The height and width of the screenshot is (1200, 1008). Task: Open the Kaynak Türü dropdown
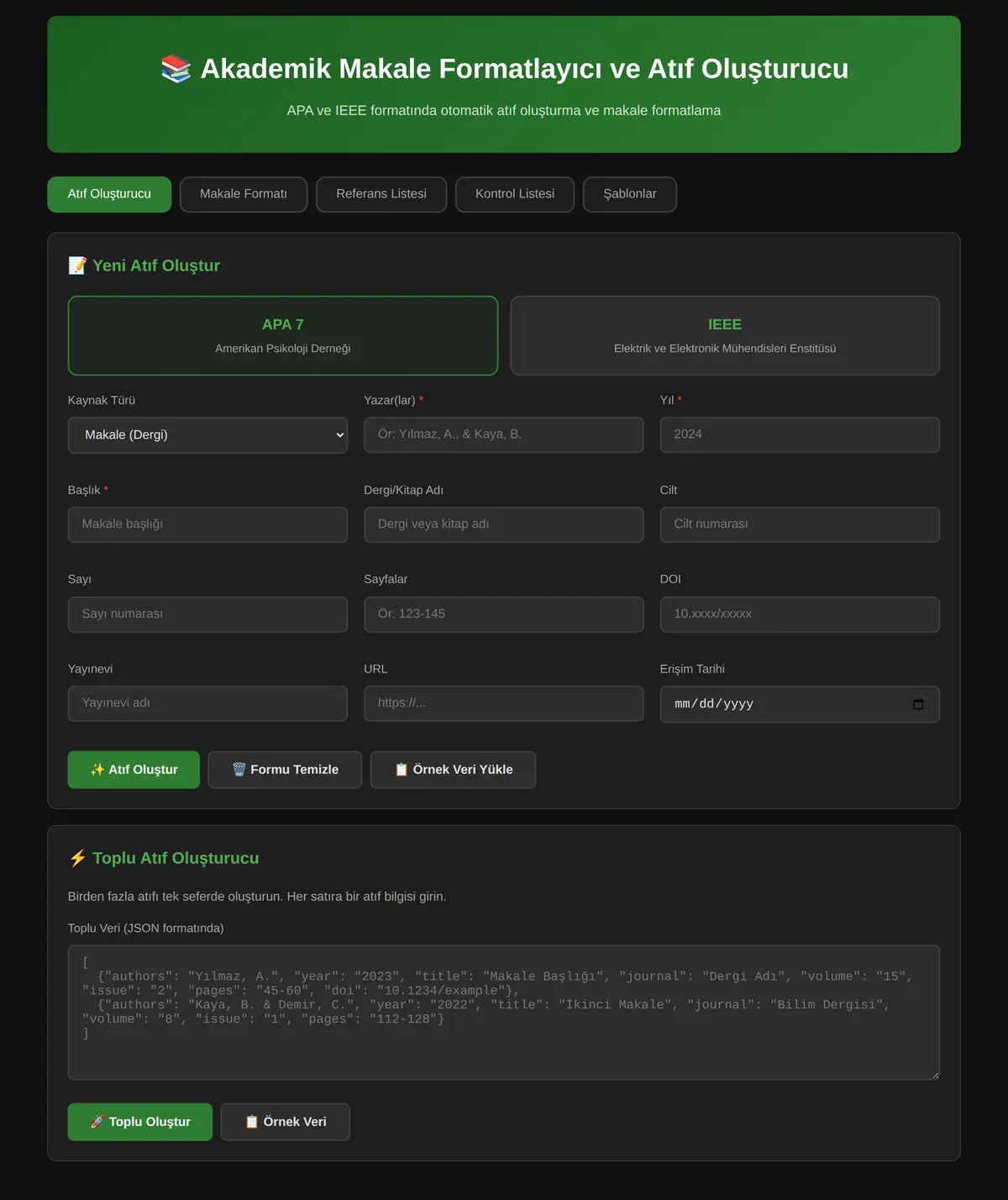(207, 435)
